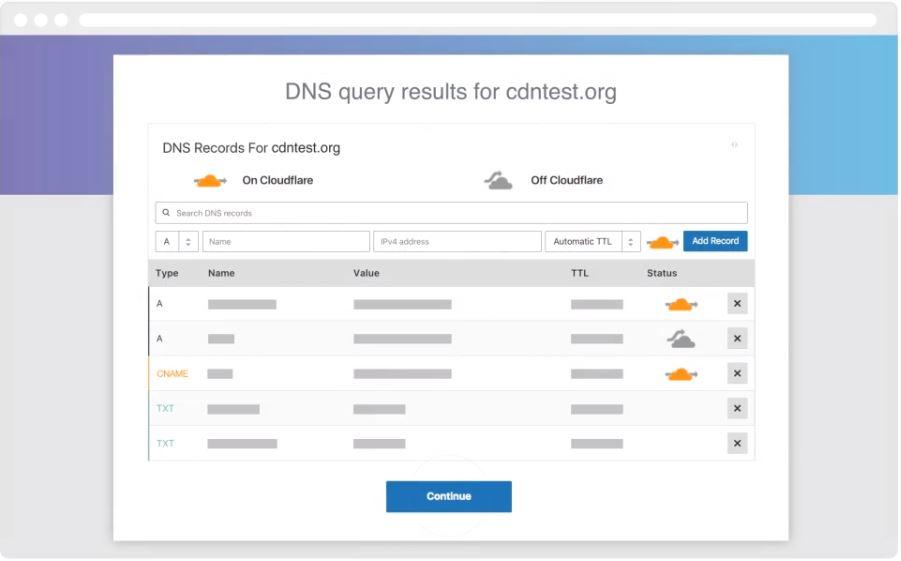
Task: Click the search magnifier icon
Action: tap(166, 213)
